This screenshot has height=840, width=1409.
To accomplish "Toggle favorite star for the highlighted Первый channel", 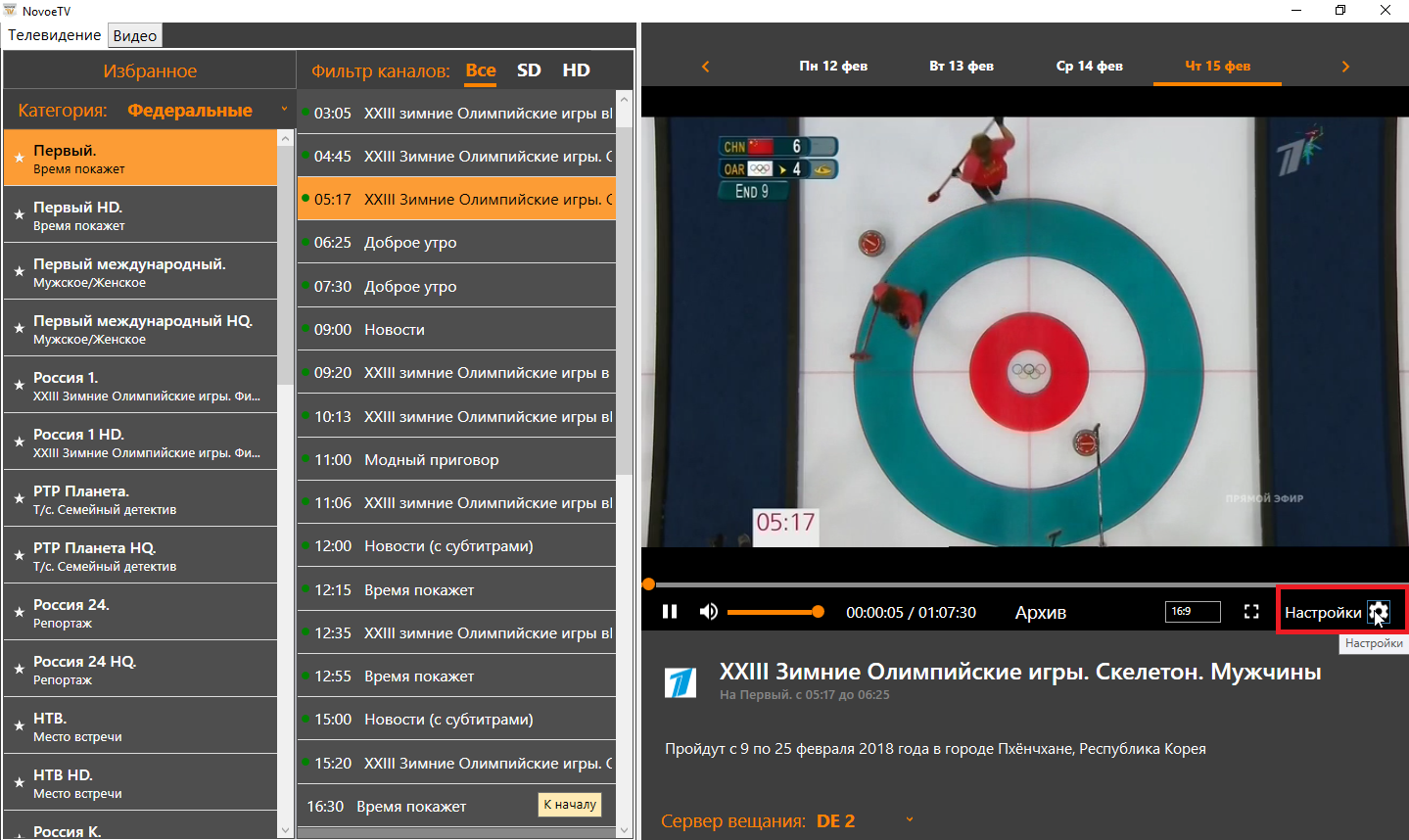I will [x=19, y=159].
